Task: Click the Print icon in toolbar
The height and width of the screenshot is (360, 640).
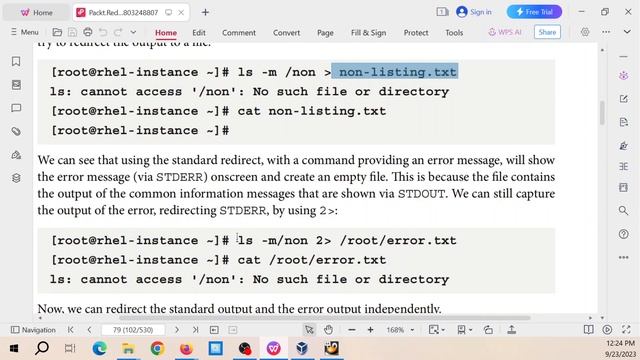Action: (87, 32)
